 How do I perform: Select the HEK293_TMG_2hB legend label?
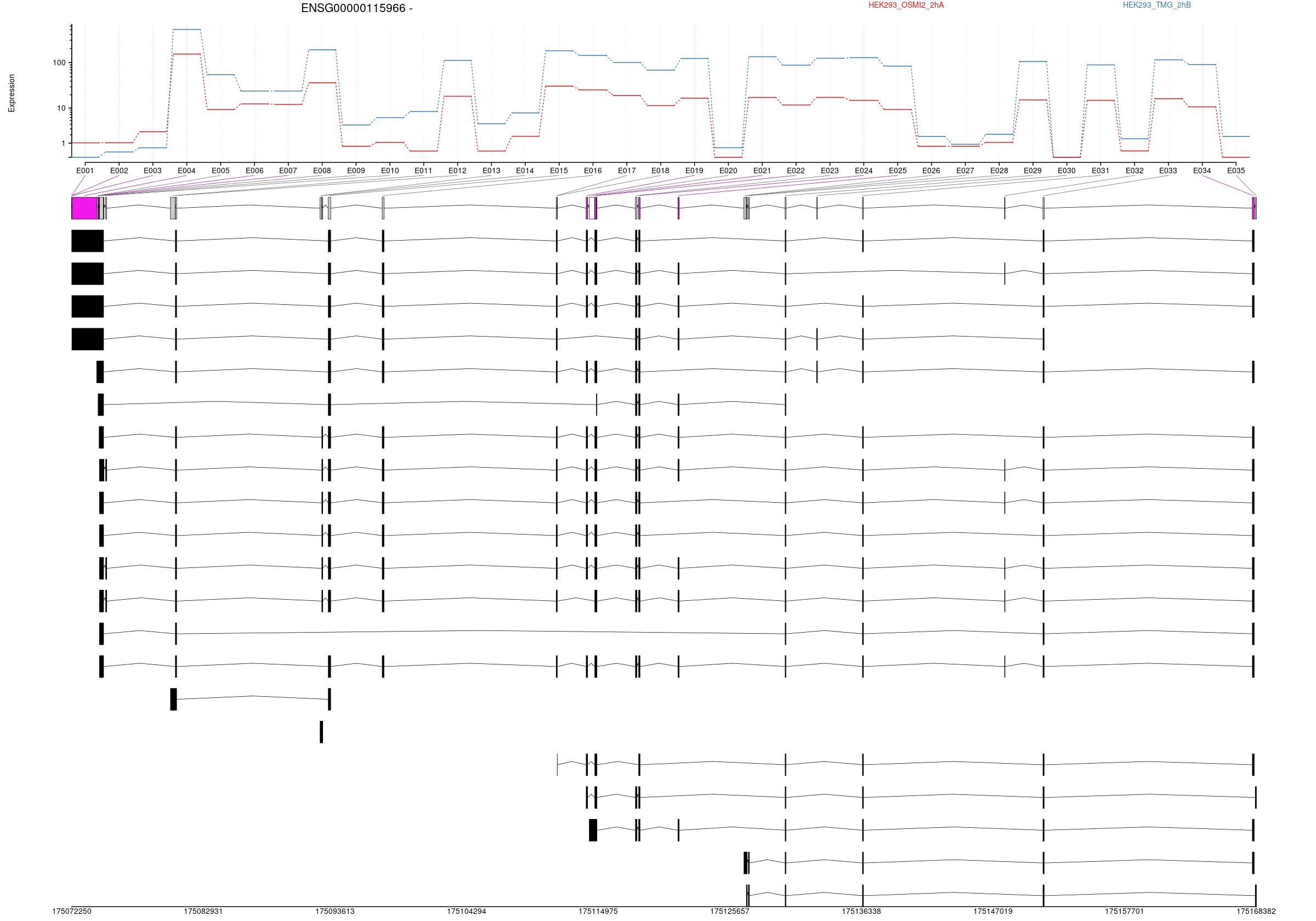tap(1156, 5)
